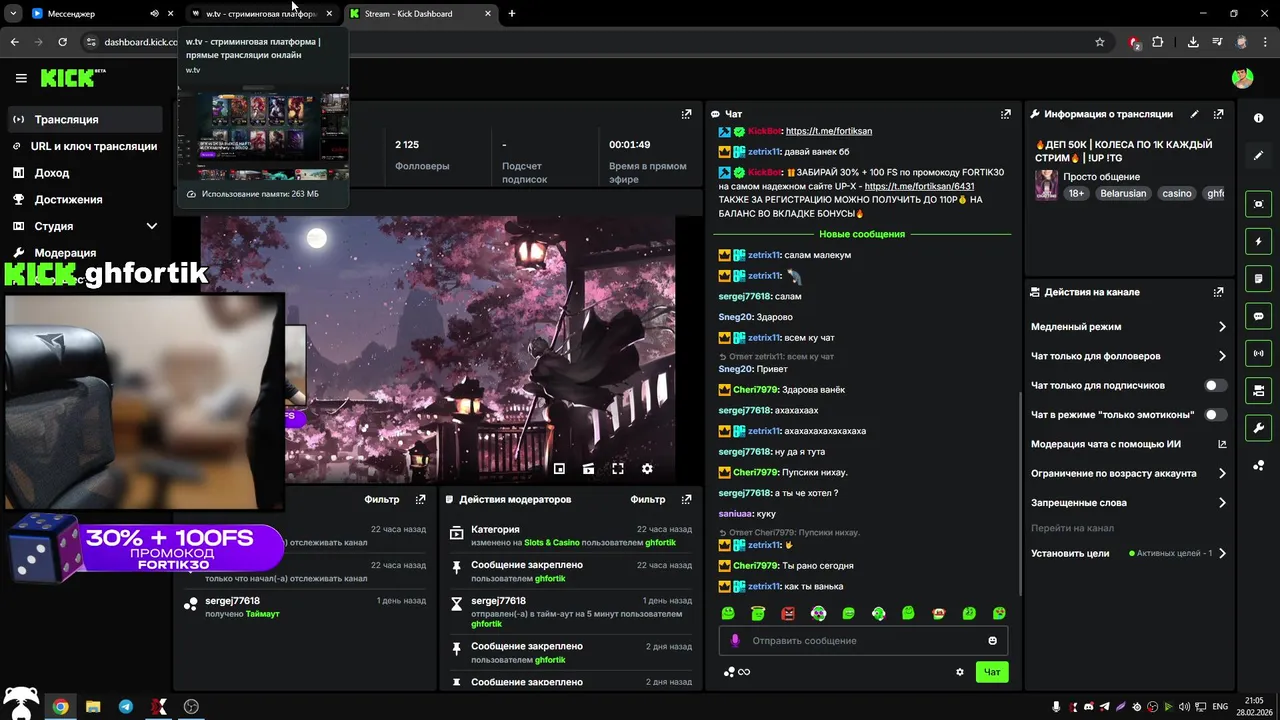Pop out the stream stats panel
1280x720 pixels.
(x=686, y=114)
